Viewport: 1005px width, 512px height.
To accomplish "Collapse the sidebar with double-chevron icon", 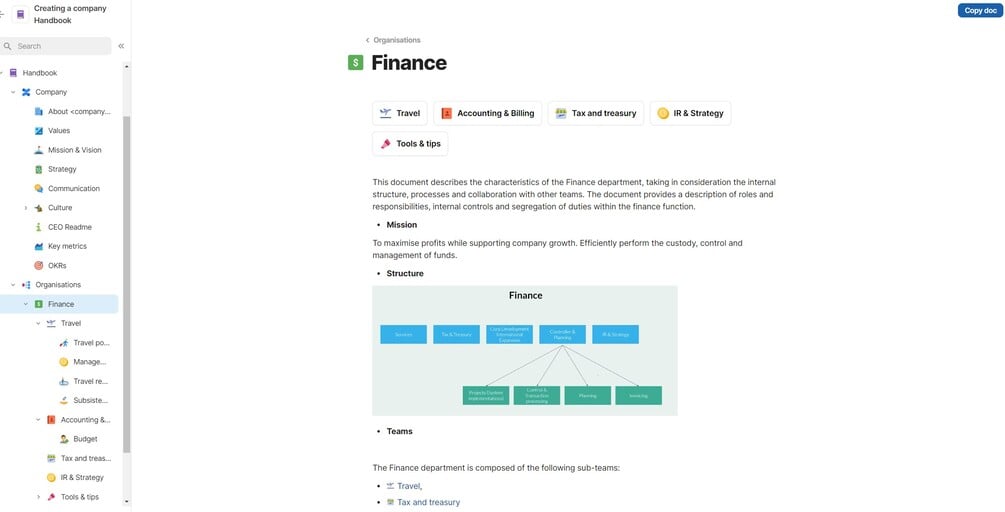I will click(121, 46).
